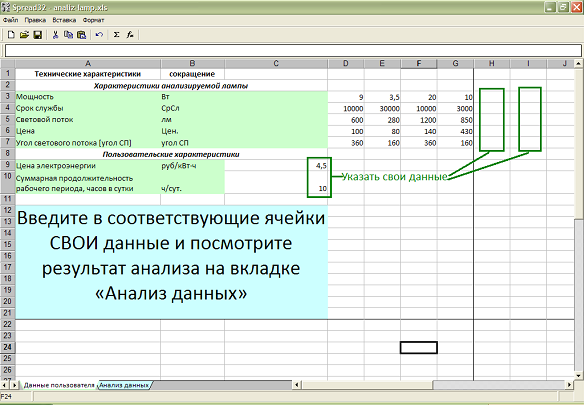The image size is (585, 405).
Task: Open the Файл menu
Action: [10, 20]
